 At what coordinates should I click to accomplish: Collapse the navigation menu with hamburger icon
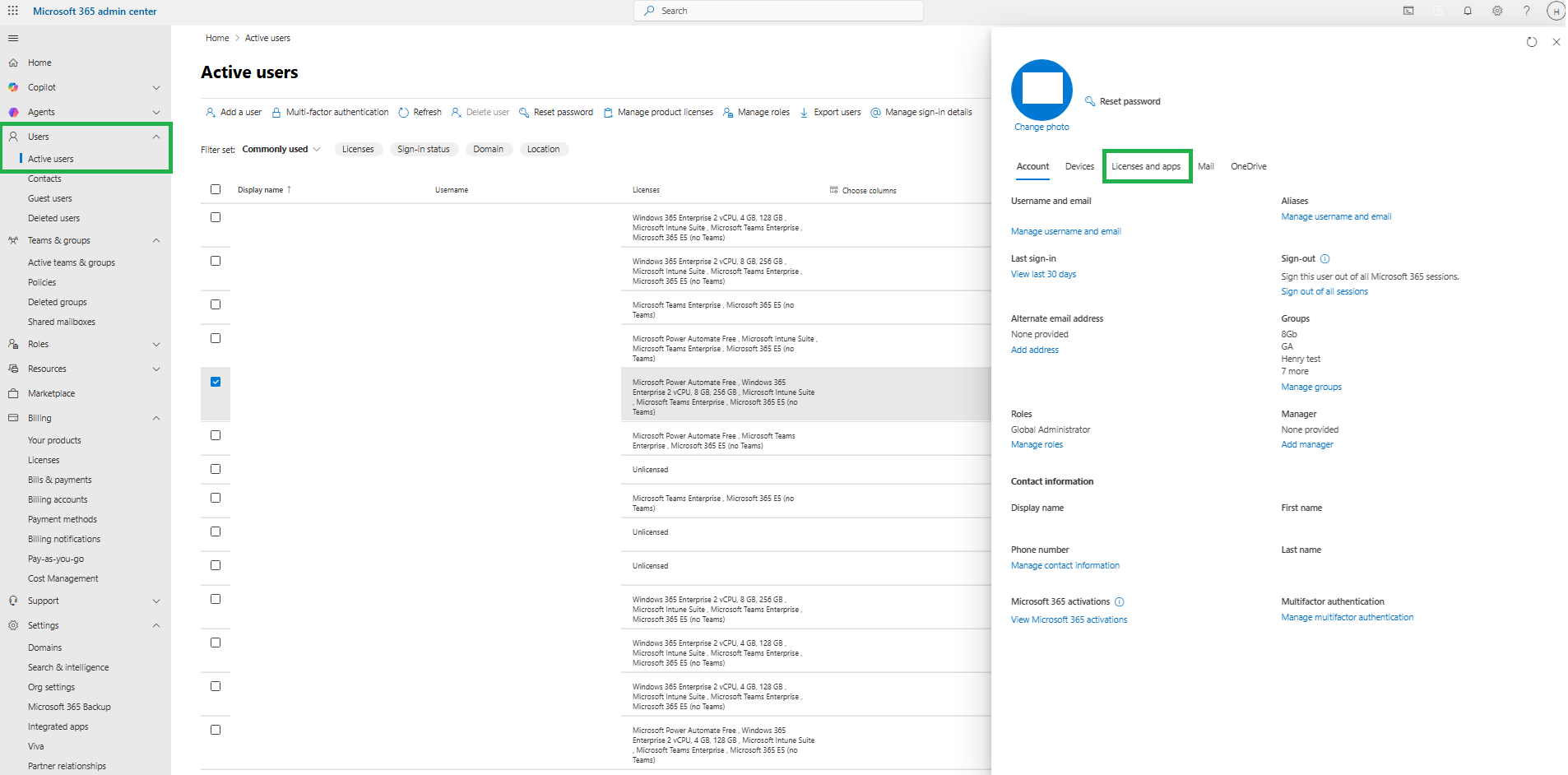(13, 38)
